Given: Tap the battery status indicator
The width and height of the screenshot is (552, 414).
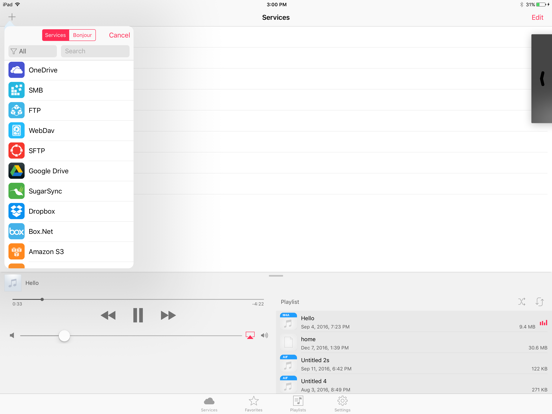Looking at the screenshot, I should pos(542,5).
